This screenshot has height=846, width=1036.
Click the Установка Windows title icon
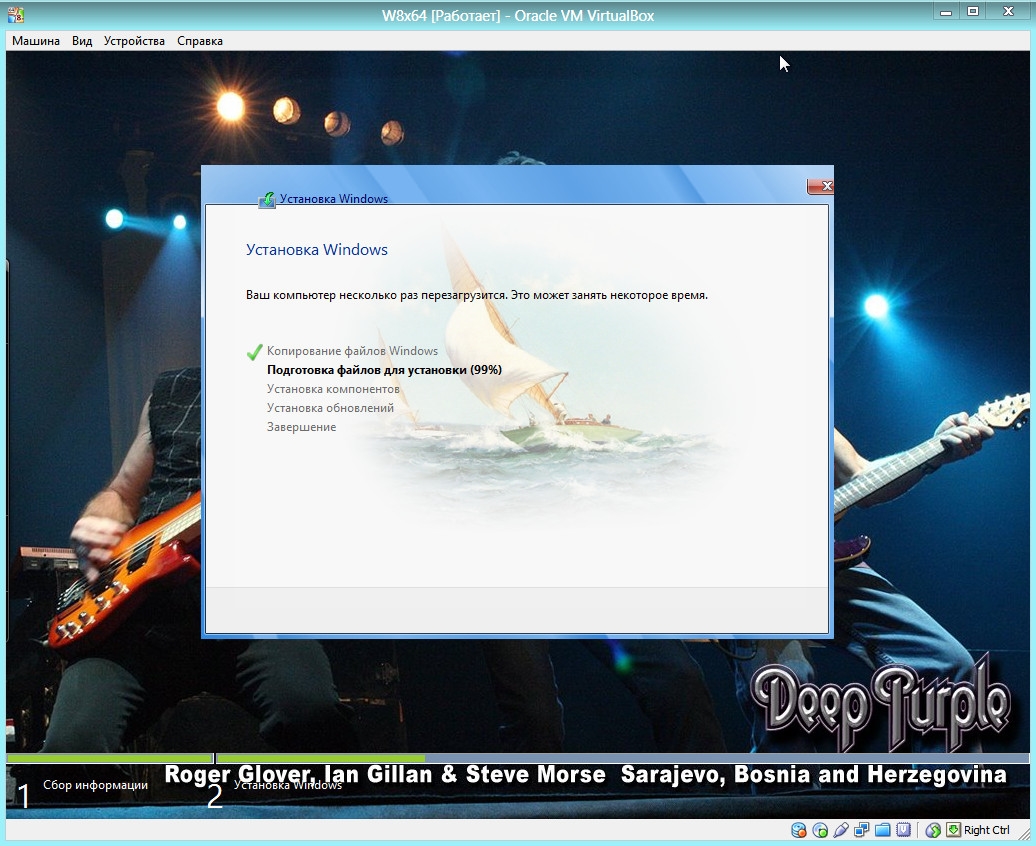(267, 199)
